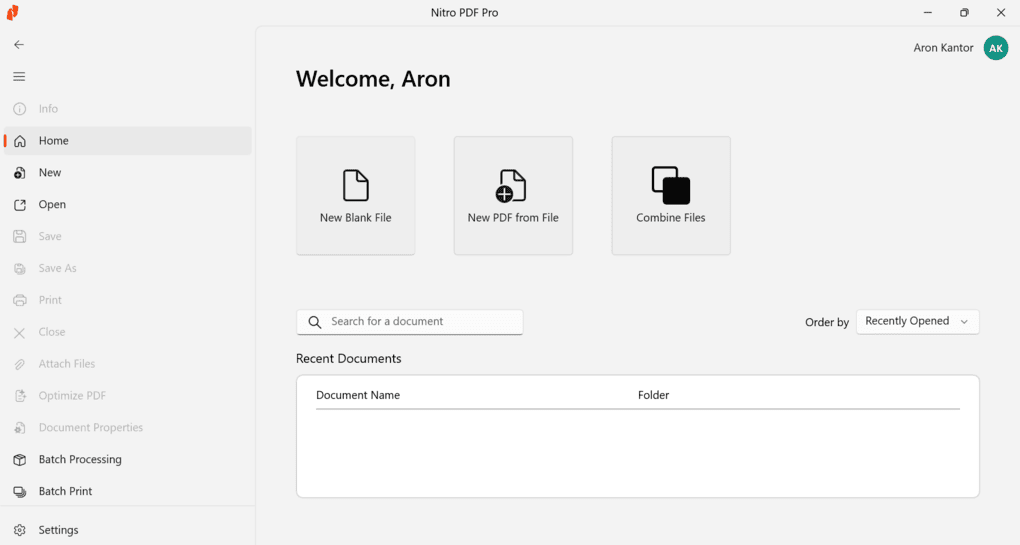Click the search magnifier icon
The image size is (1020, 545).
315,322
